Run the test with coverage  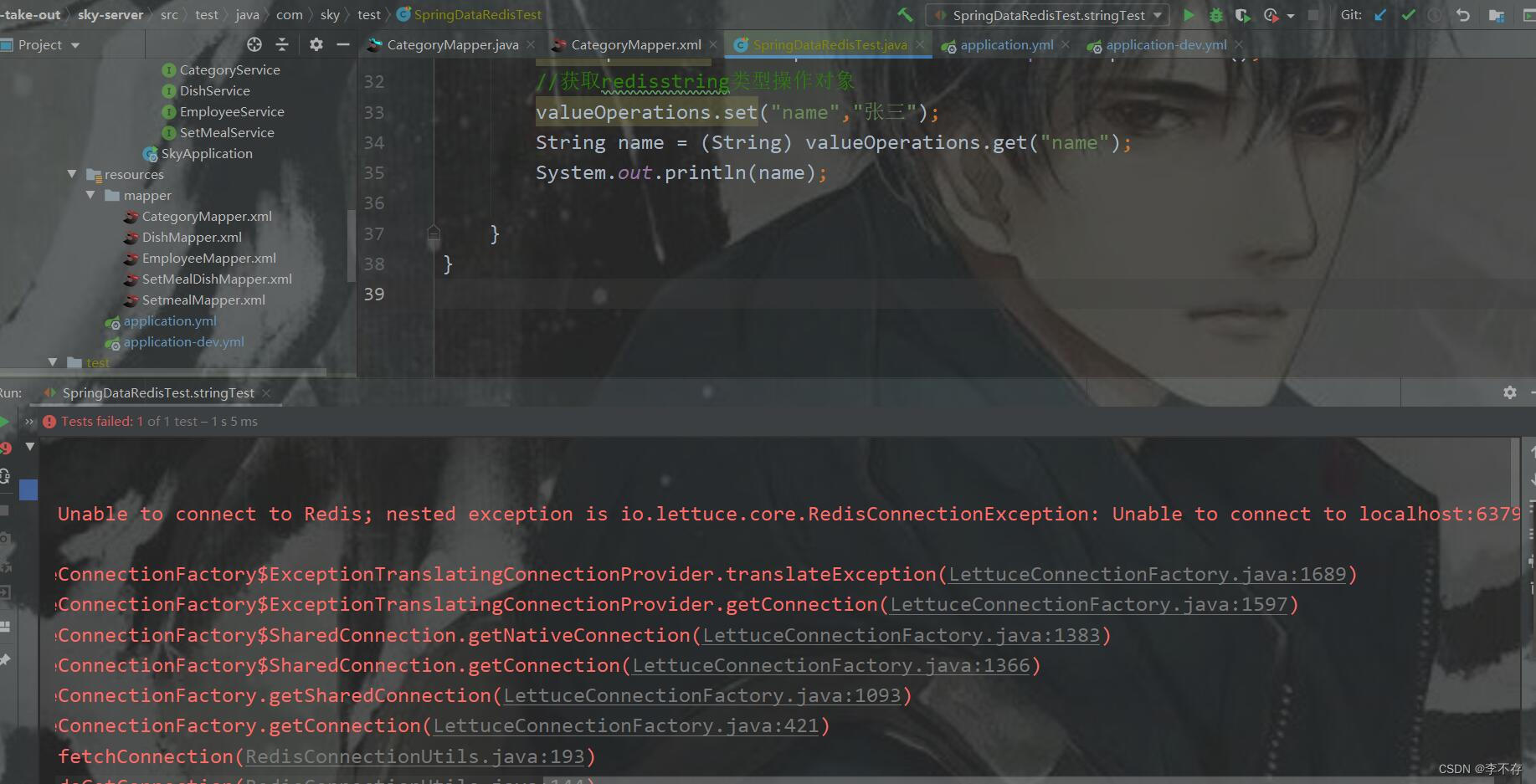coord(1242,15)
